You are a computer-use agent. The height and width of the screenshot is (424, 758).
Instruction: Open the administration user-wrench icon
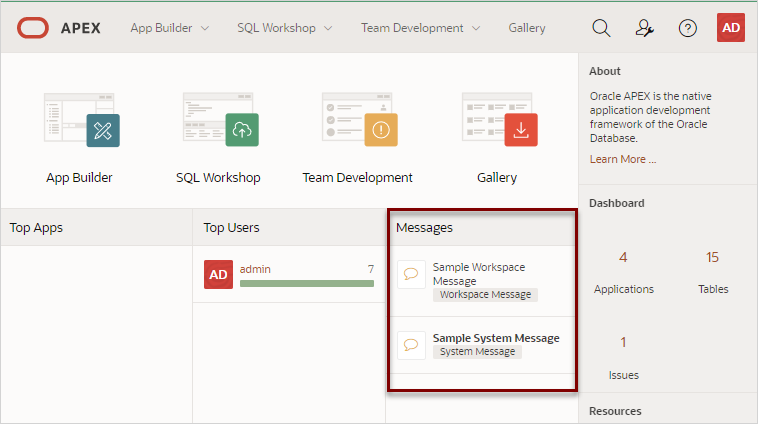pyautogui.click(x=644, y=28)
